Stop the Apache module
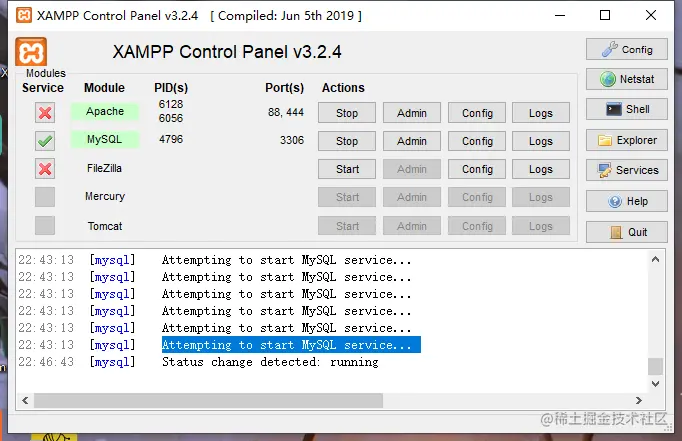This screenshot has width=682, height=441. (347, 113)
